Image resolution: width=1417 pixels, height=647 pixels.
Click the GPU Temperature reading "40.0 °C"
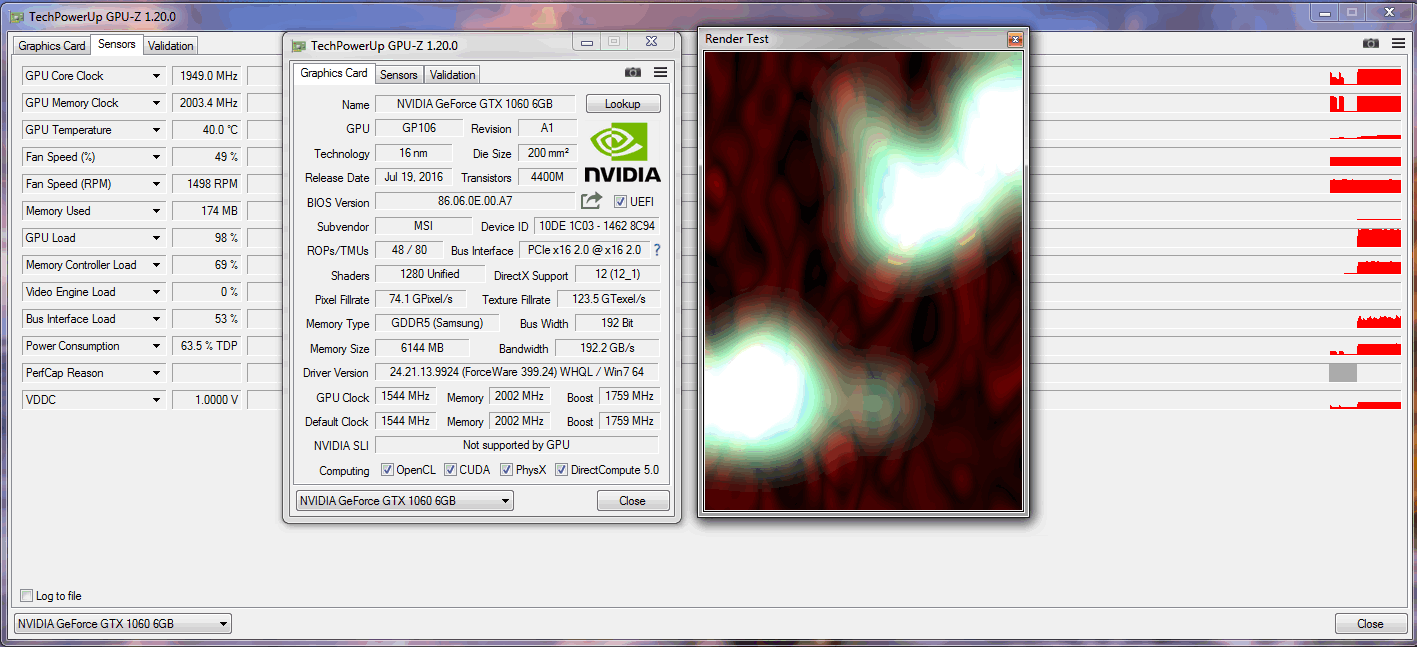207,130
